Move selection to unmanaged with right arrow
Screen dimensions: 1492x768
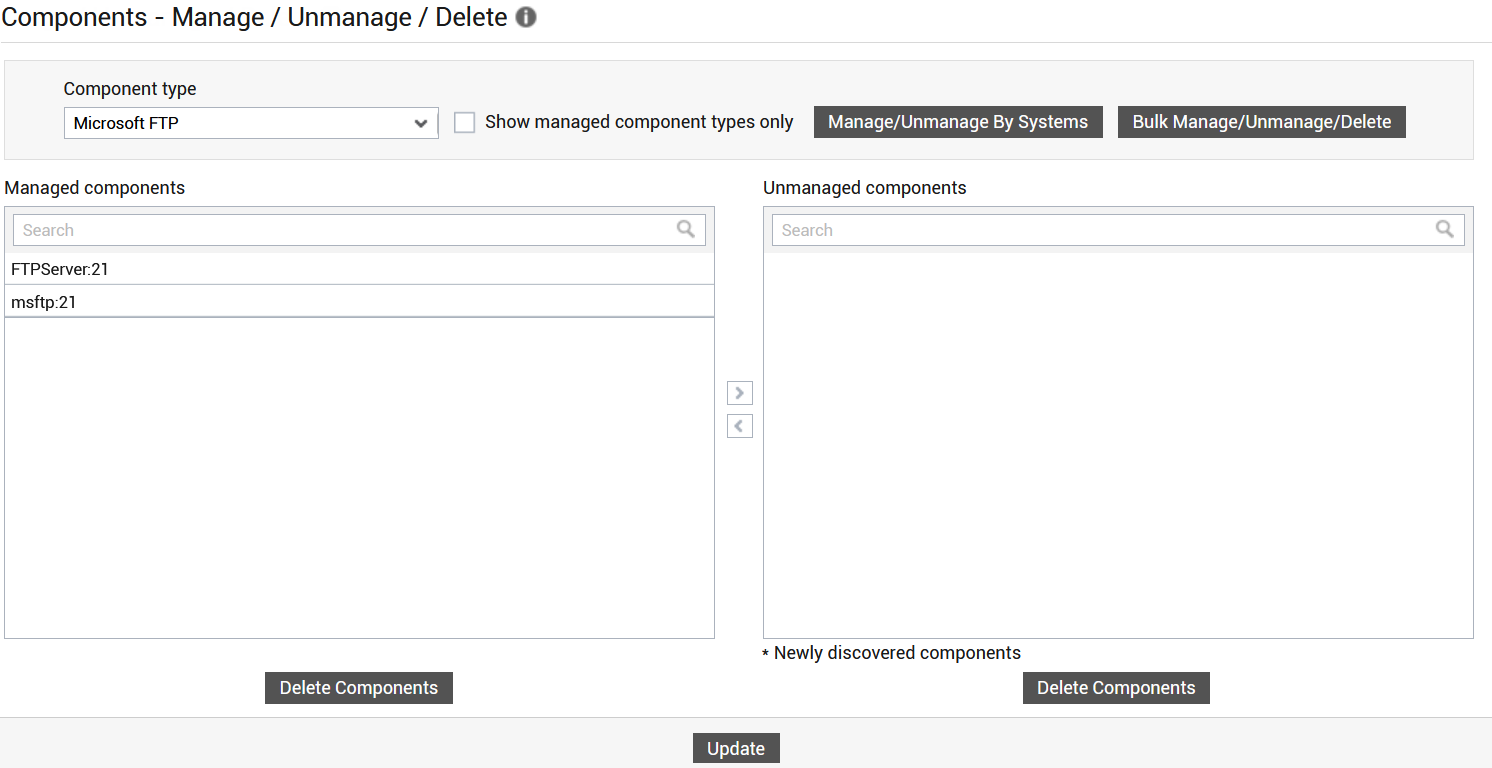(740, 393)
